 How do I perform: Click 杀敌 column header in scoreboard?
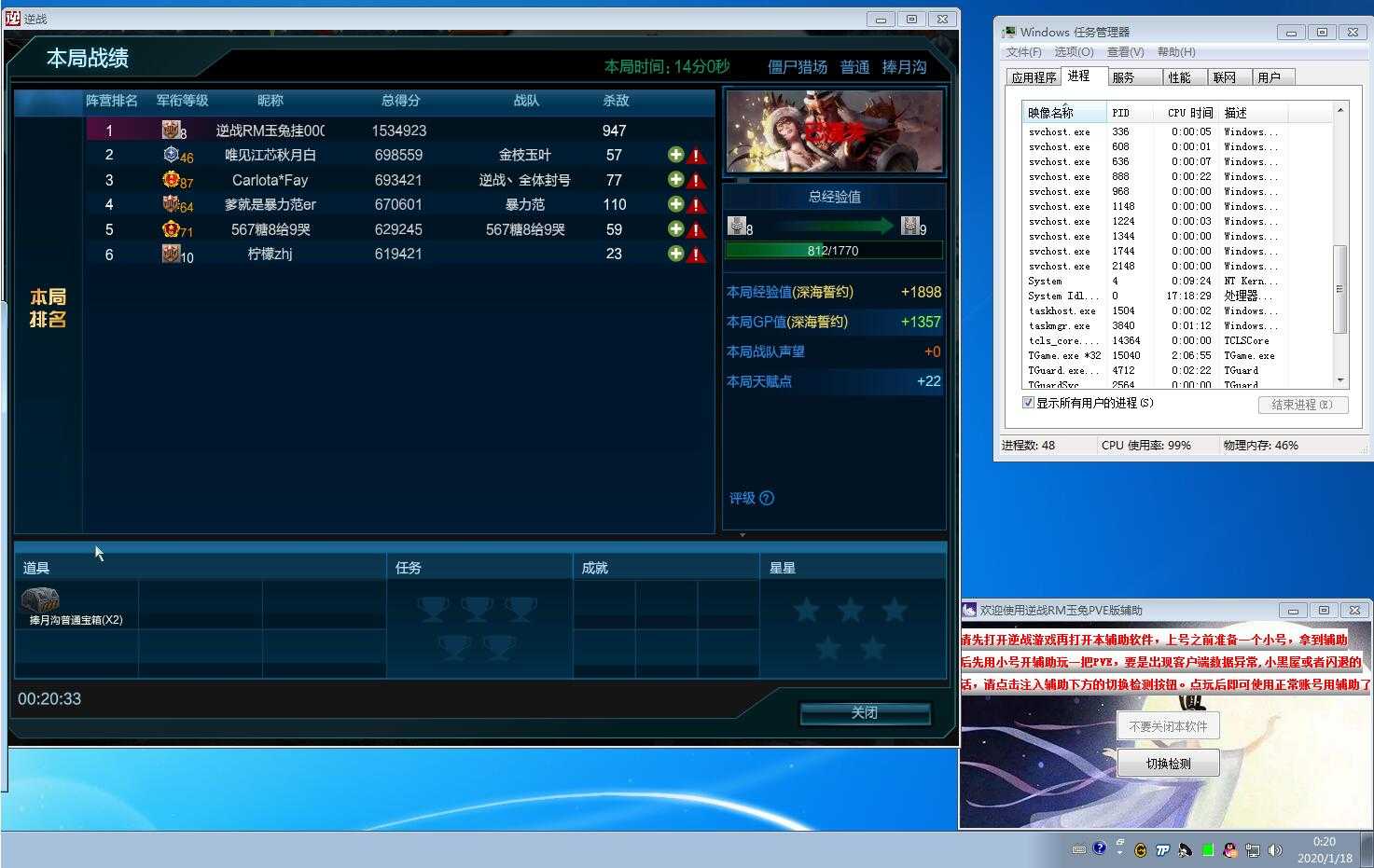point(616,101)
